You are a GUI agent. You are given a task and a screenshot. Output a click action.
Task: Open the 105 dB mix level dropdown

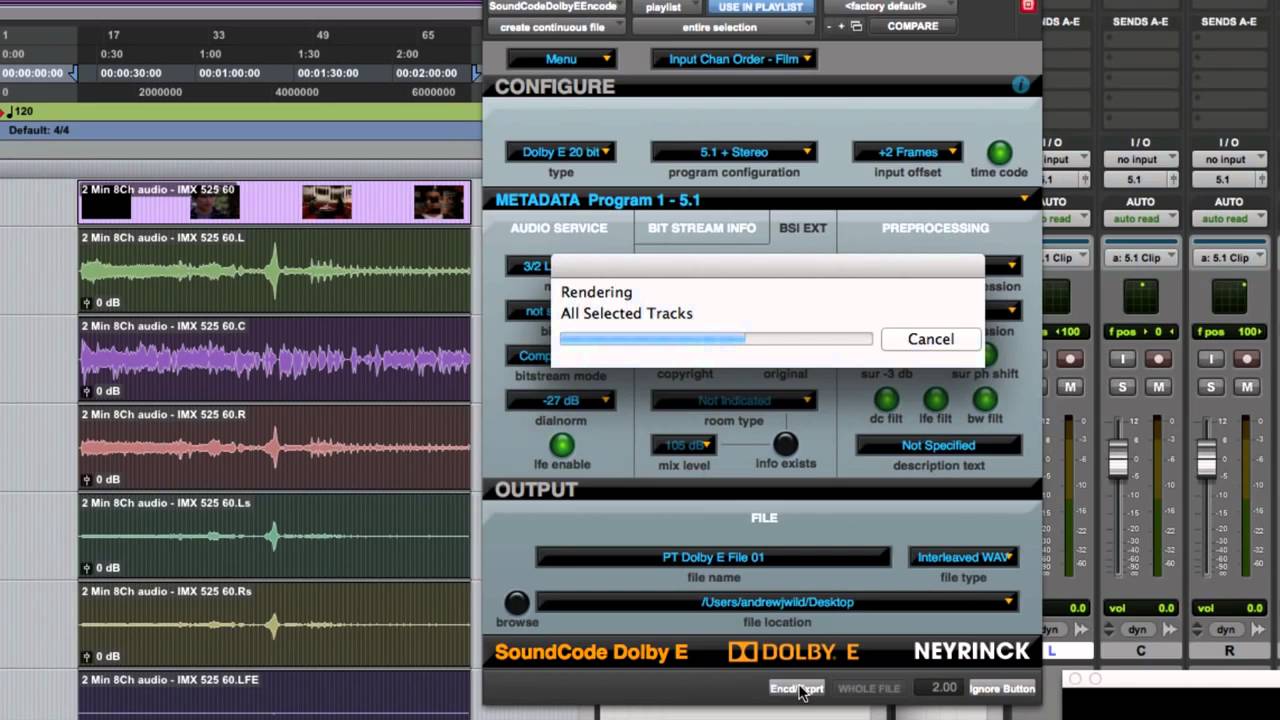click(684, 445)
